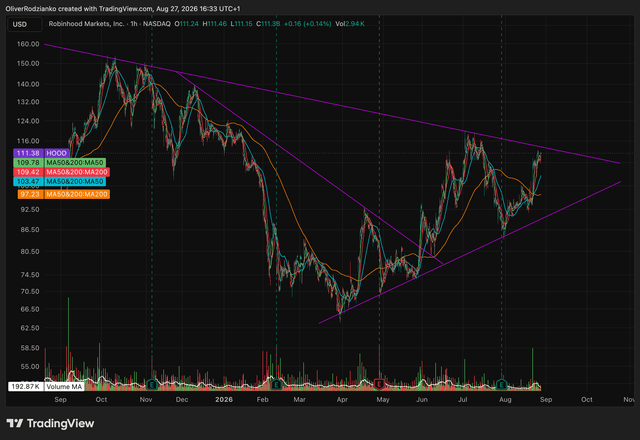Click the earnings E marker near Aug
This screenshot has height=440, width=640.
pyautogui.click(x=502, y=384)
